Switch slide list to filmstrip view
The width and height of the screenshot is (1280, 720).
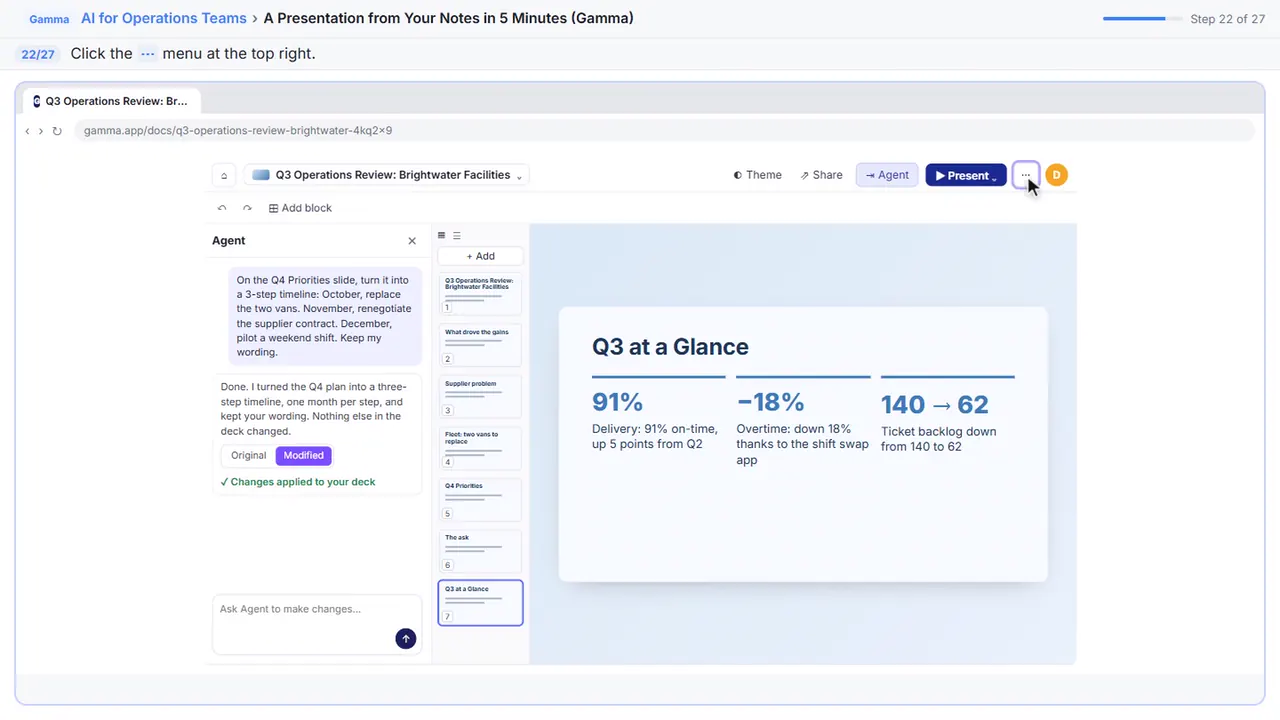[x=442, y=236]
